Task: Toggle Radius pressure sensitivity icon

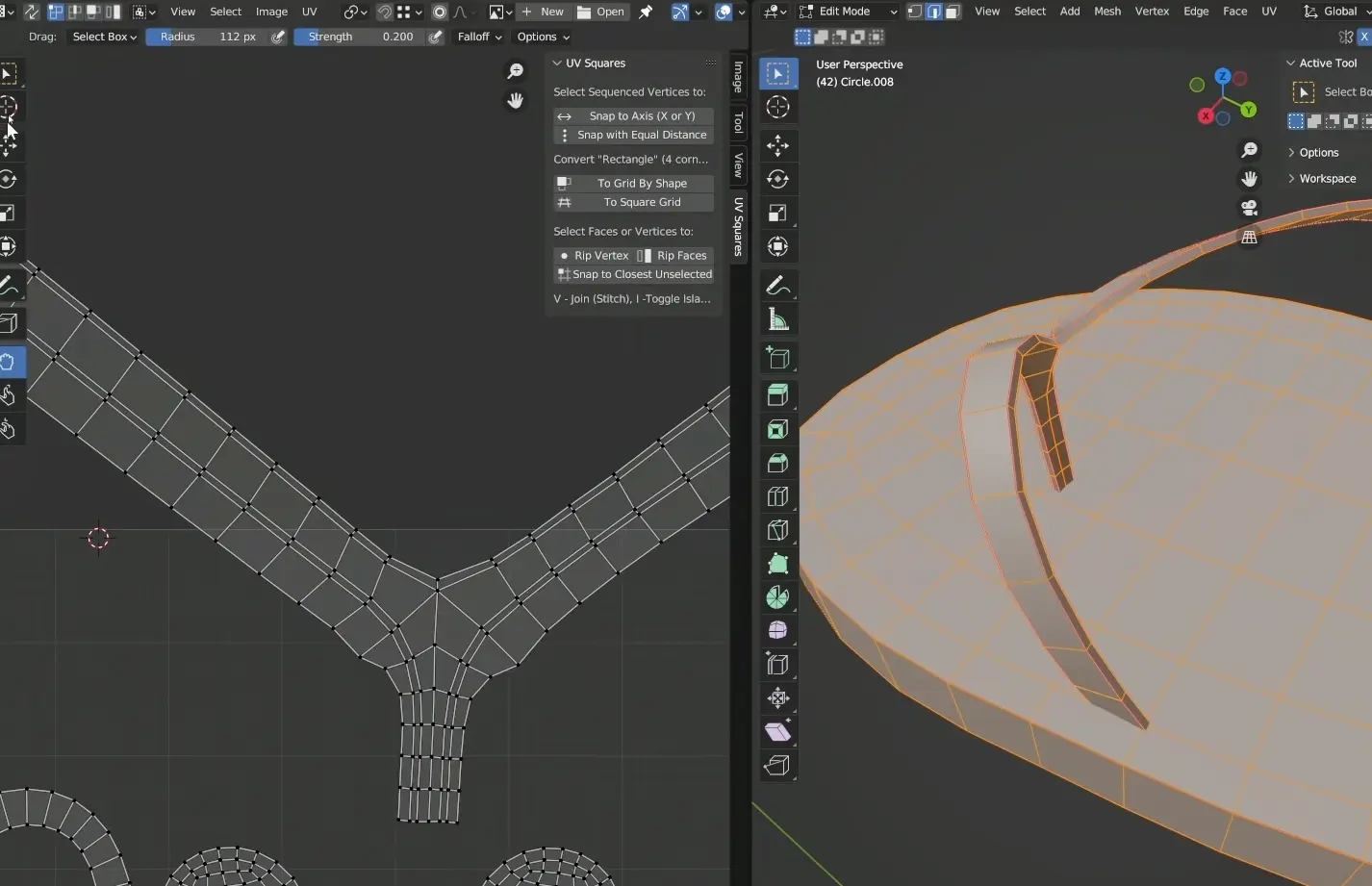Action: coord(278,37)
